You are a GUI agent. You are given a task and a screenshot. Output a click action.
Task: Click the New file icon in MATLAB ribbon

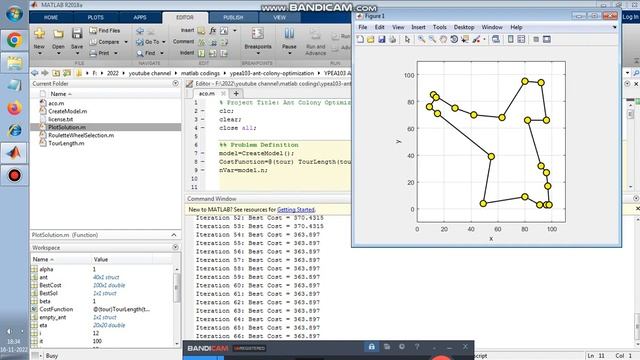[x=39, y=33]
